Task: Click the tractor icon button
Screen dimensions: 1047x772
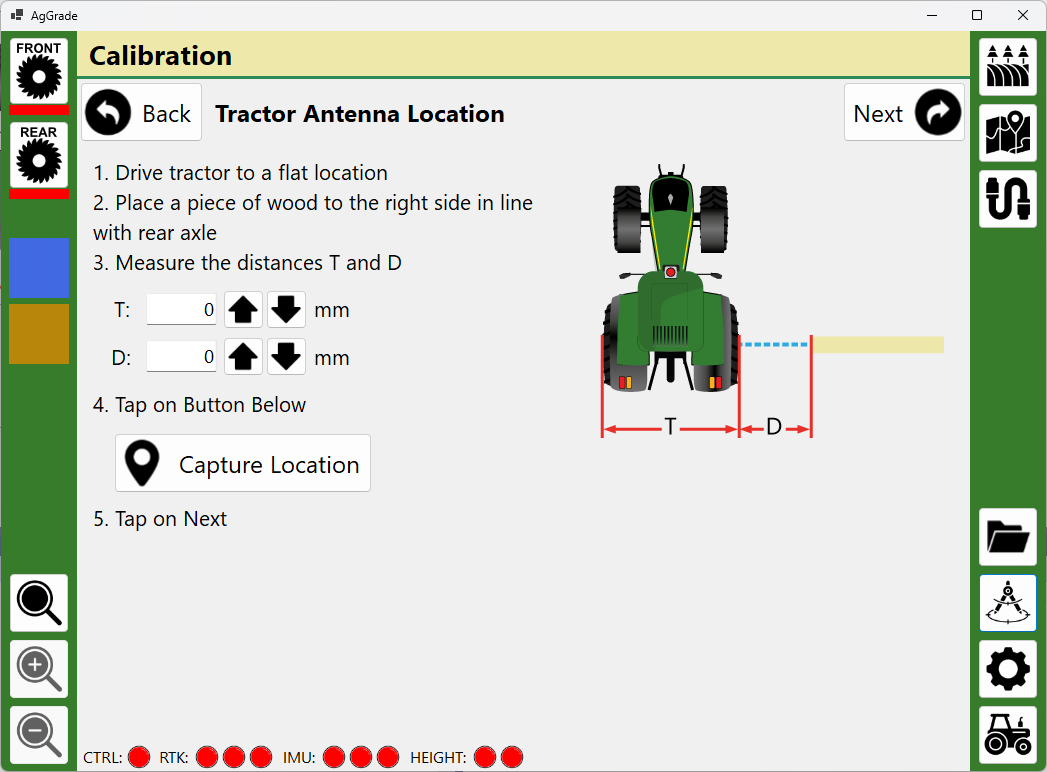Action: 1007,735
